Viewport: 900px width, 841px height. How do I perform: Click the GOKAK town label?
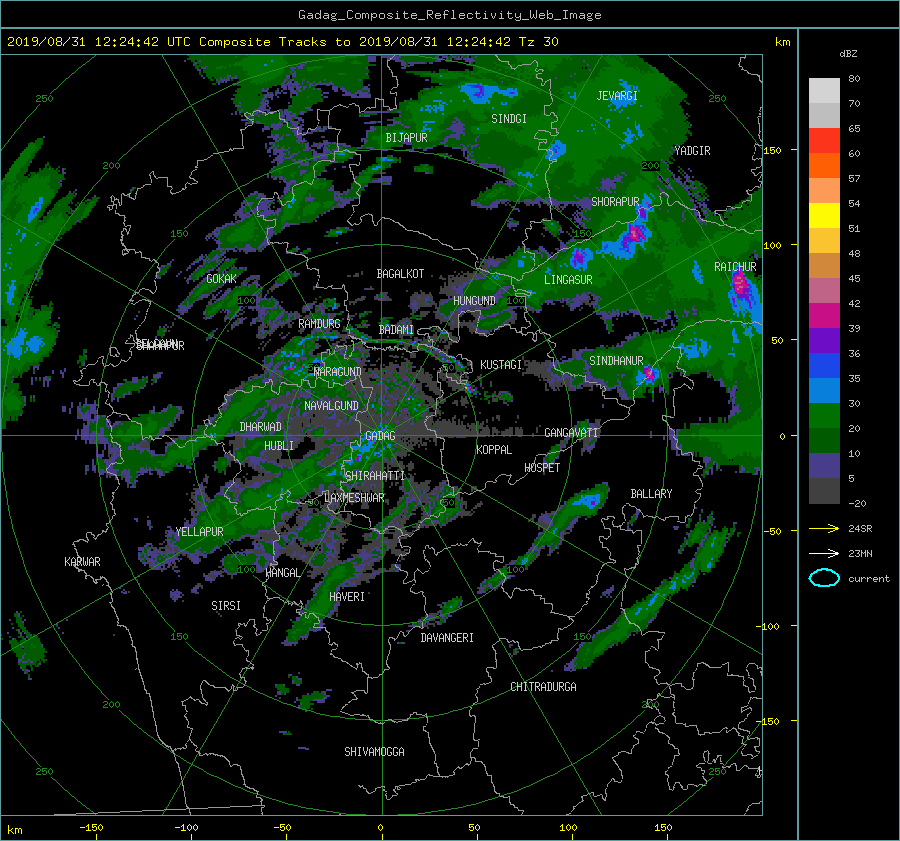[221, 279]
